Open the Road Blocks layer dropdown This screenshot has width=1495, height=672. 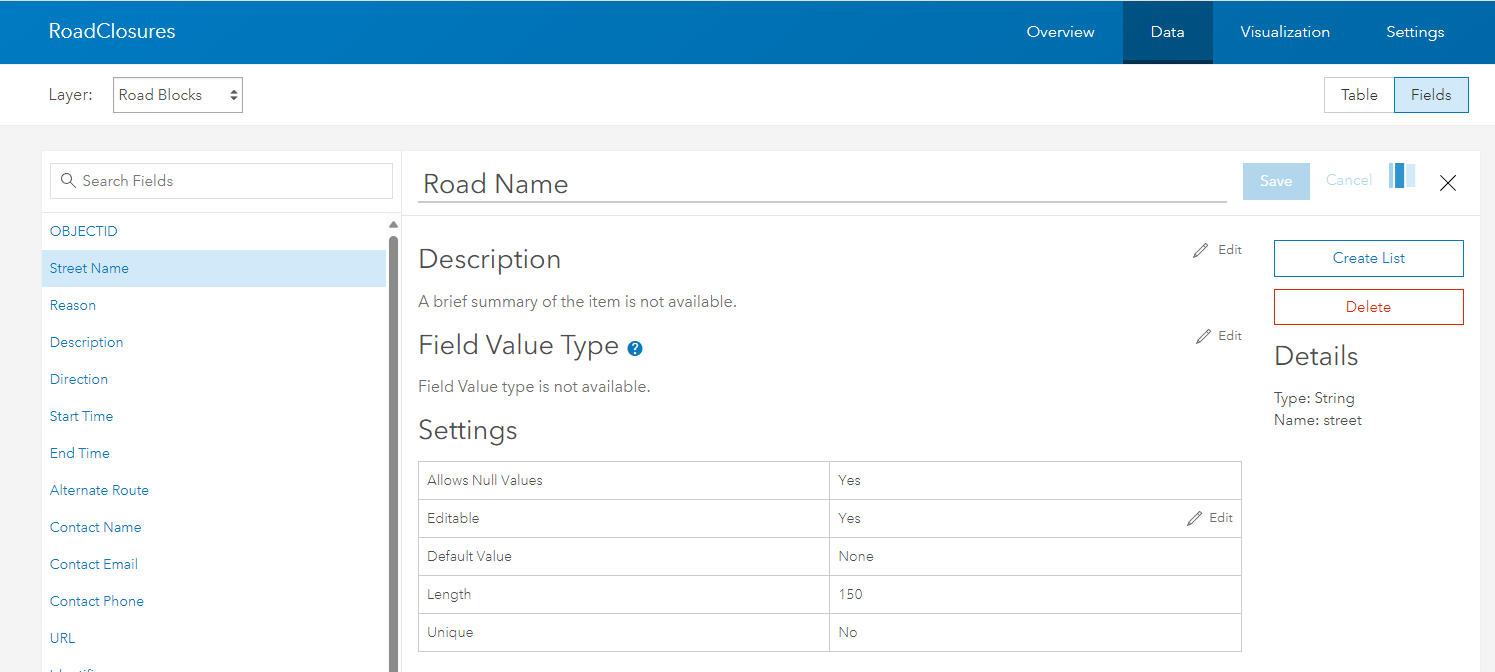(177, 94)
